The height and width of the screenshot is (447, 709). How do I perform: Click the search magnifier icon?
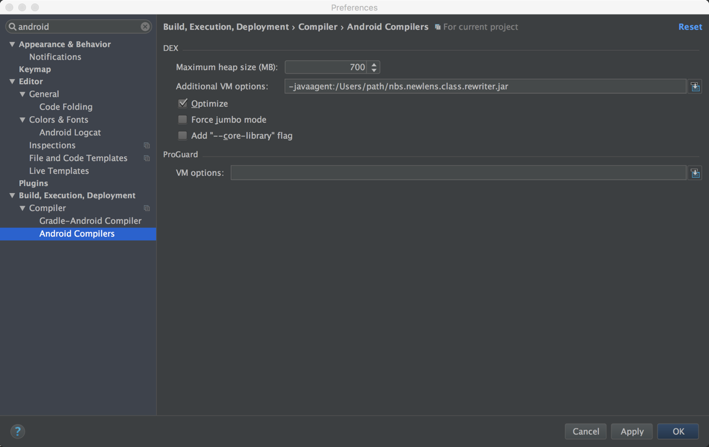pyautogui.click(x=12, y=27)
